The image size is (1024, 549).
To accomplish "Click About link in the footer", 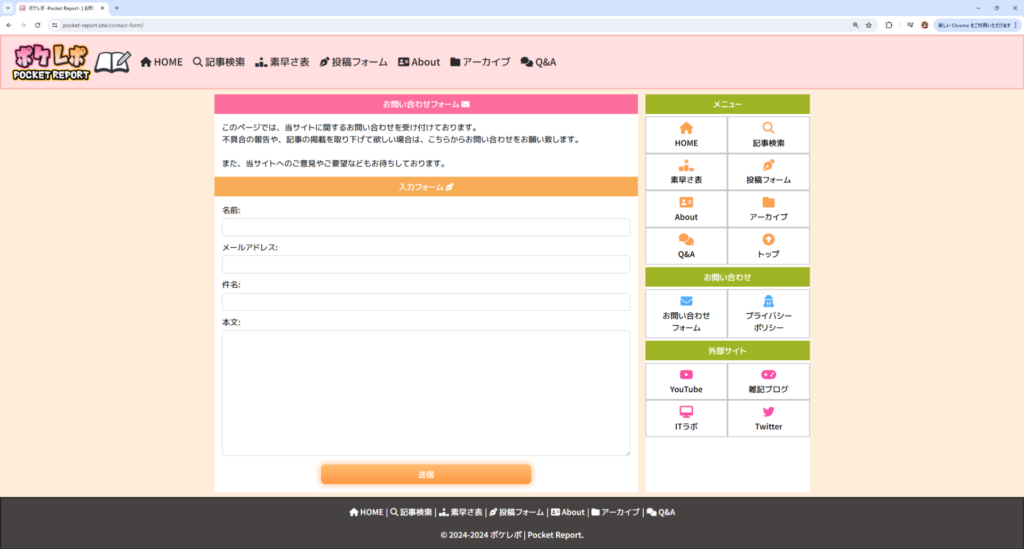I will coord(568,512).
